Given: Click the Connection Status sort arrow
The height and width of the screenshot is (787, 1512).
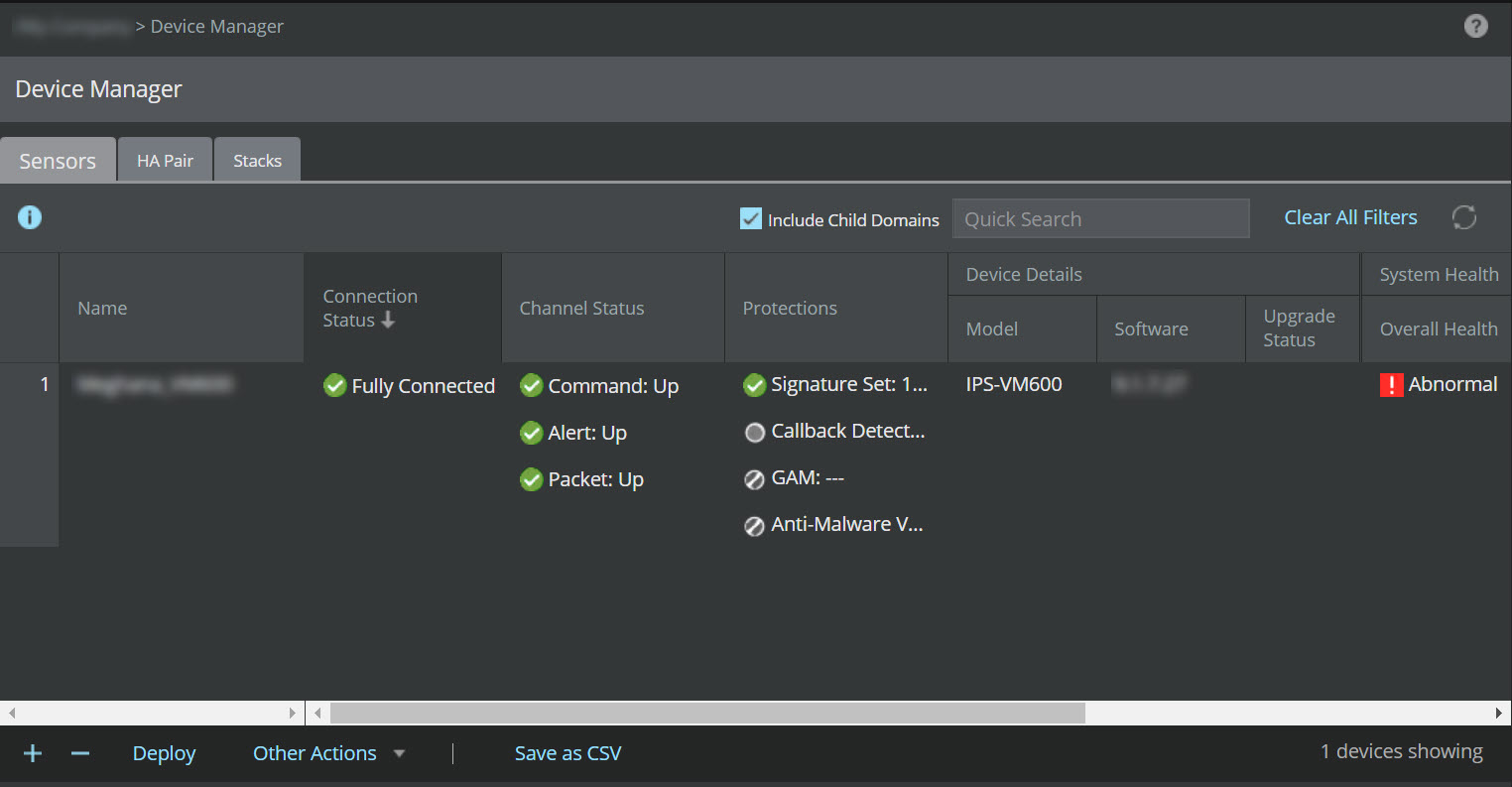Looking at the screenshot, I should 388,320.
